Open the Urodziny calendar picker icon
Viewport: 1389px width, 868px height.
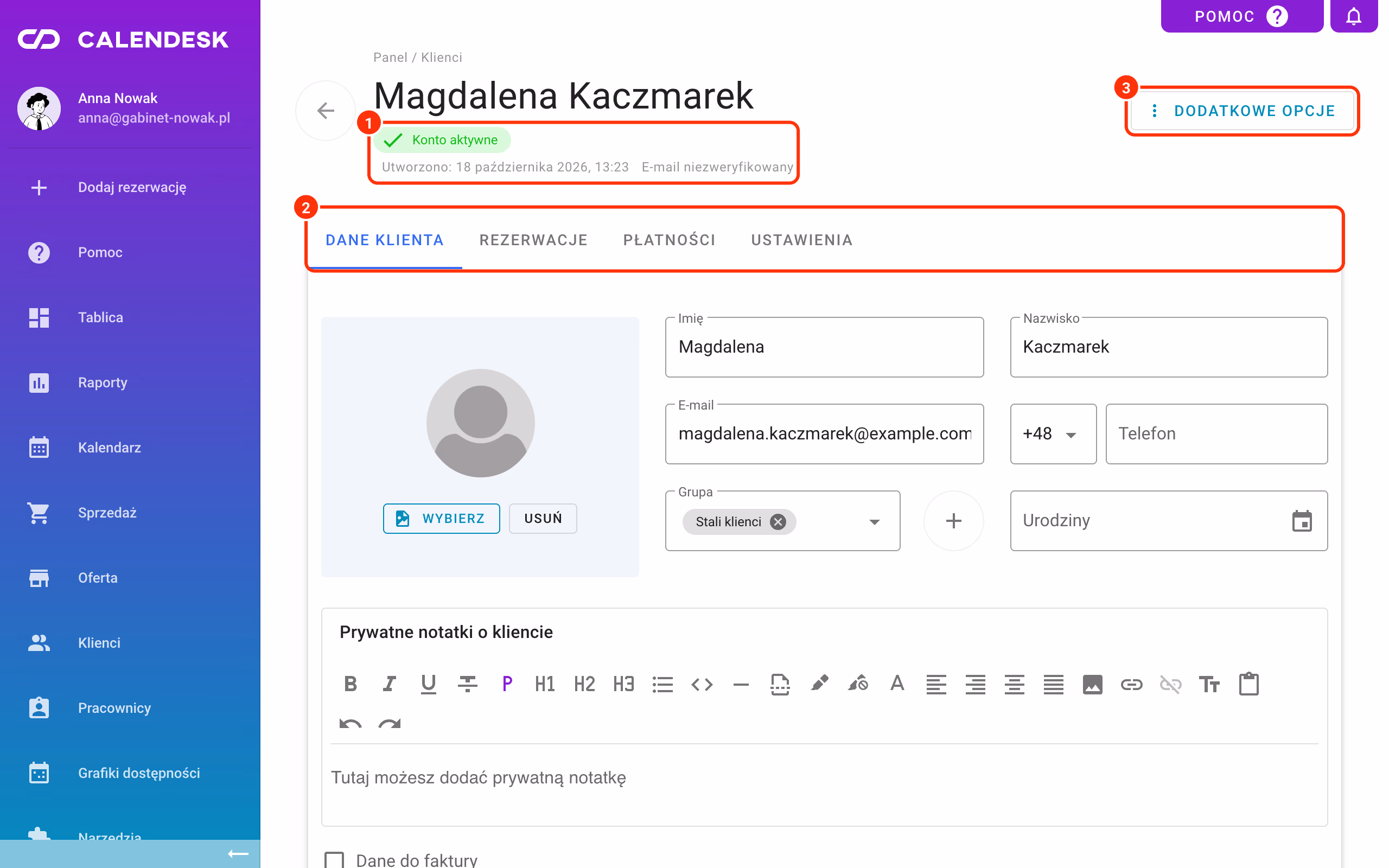(x=1302, y=521)
